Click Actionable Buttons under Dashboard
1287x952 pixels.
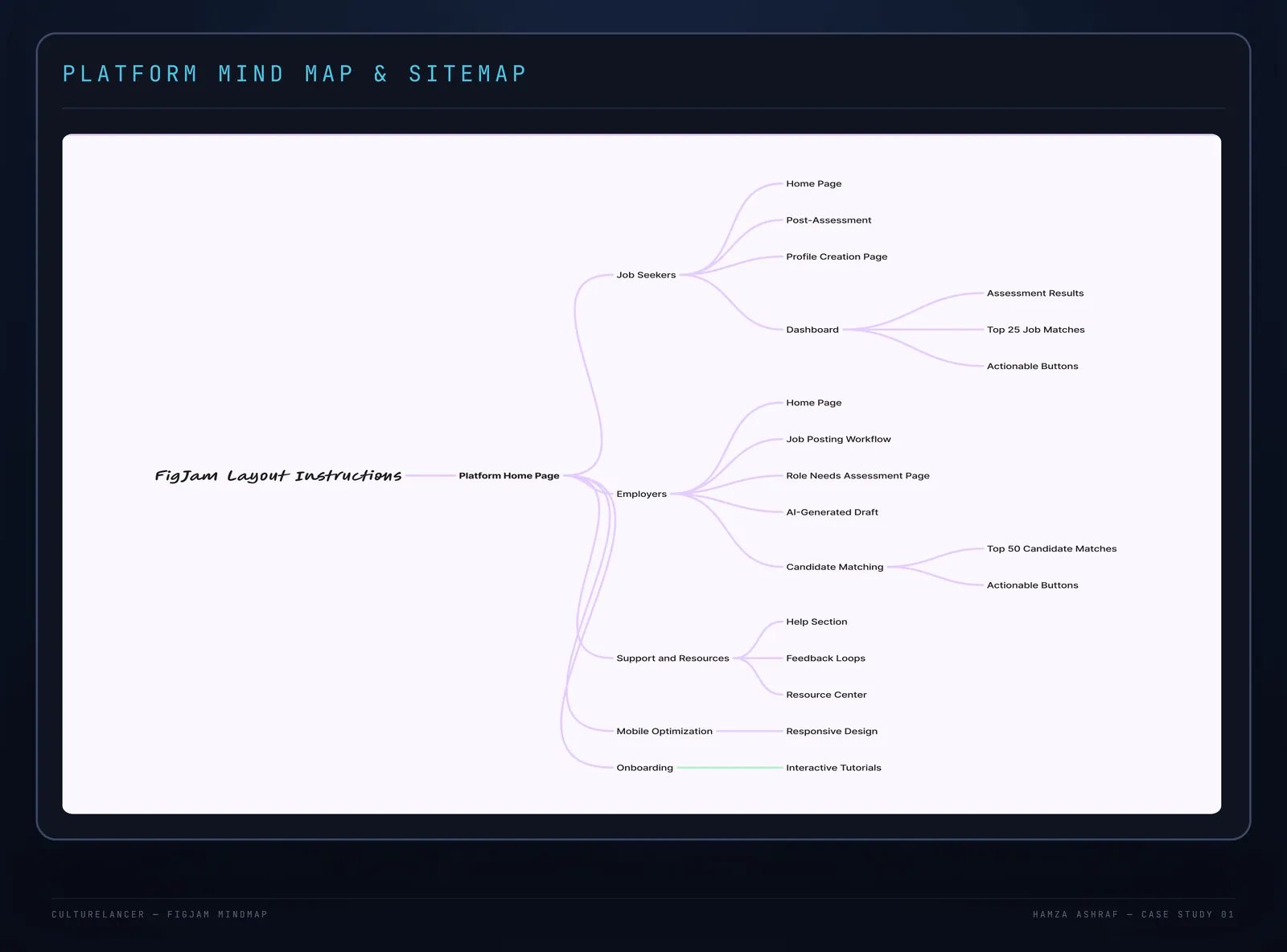point(1033,366)
